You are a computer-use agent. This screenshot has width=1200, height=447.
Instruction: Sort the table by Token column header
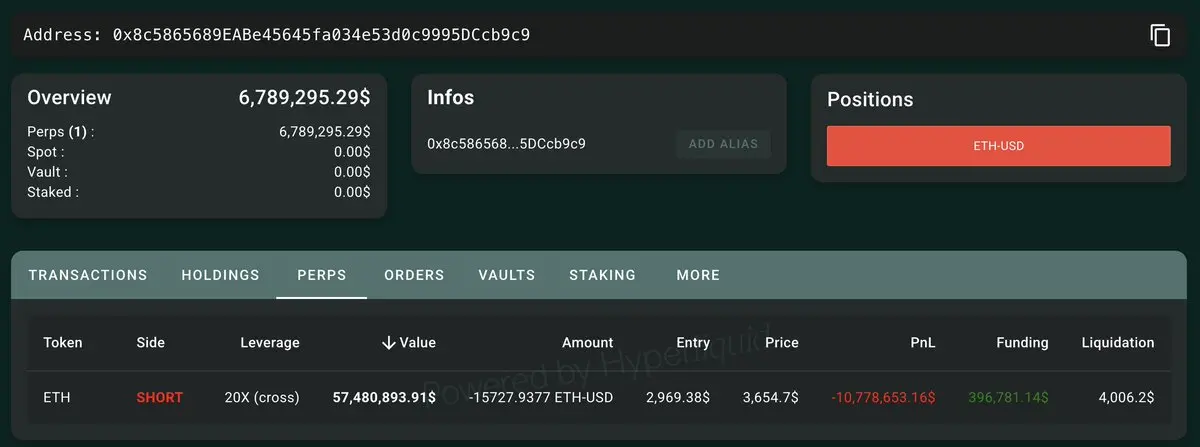(x=63, y=342)
